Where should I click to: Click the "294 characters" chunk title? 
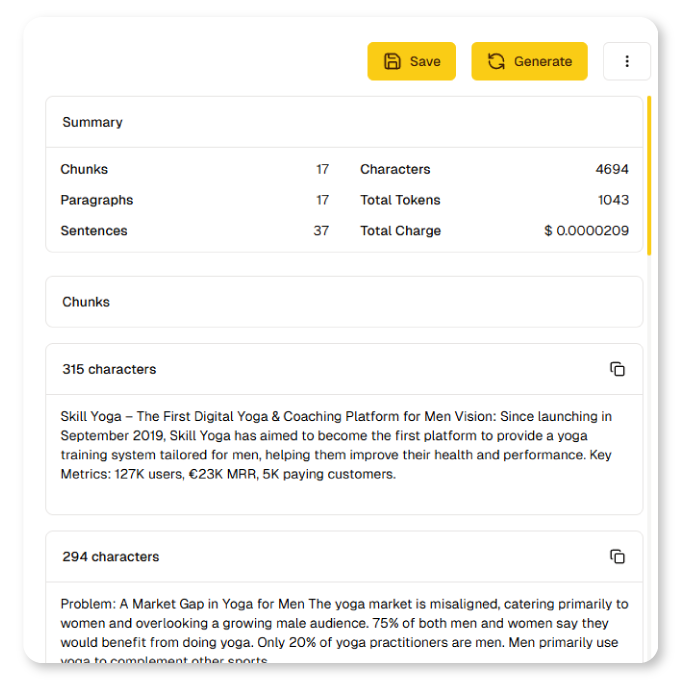[x=110, y=557]
